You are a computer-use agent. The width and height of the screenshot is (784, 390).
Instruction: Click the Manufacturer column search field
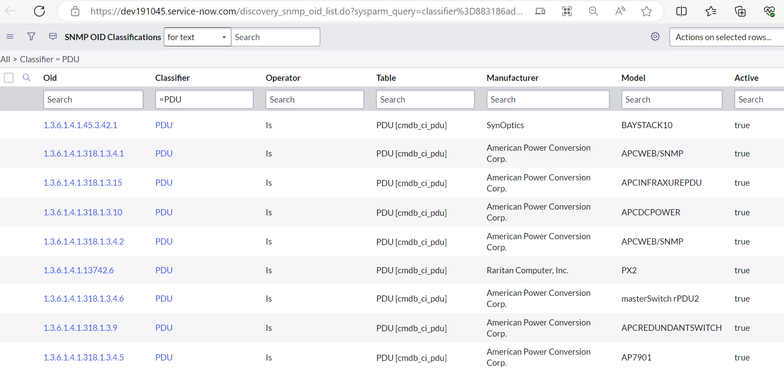548,100
